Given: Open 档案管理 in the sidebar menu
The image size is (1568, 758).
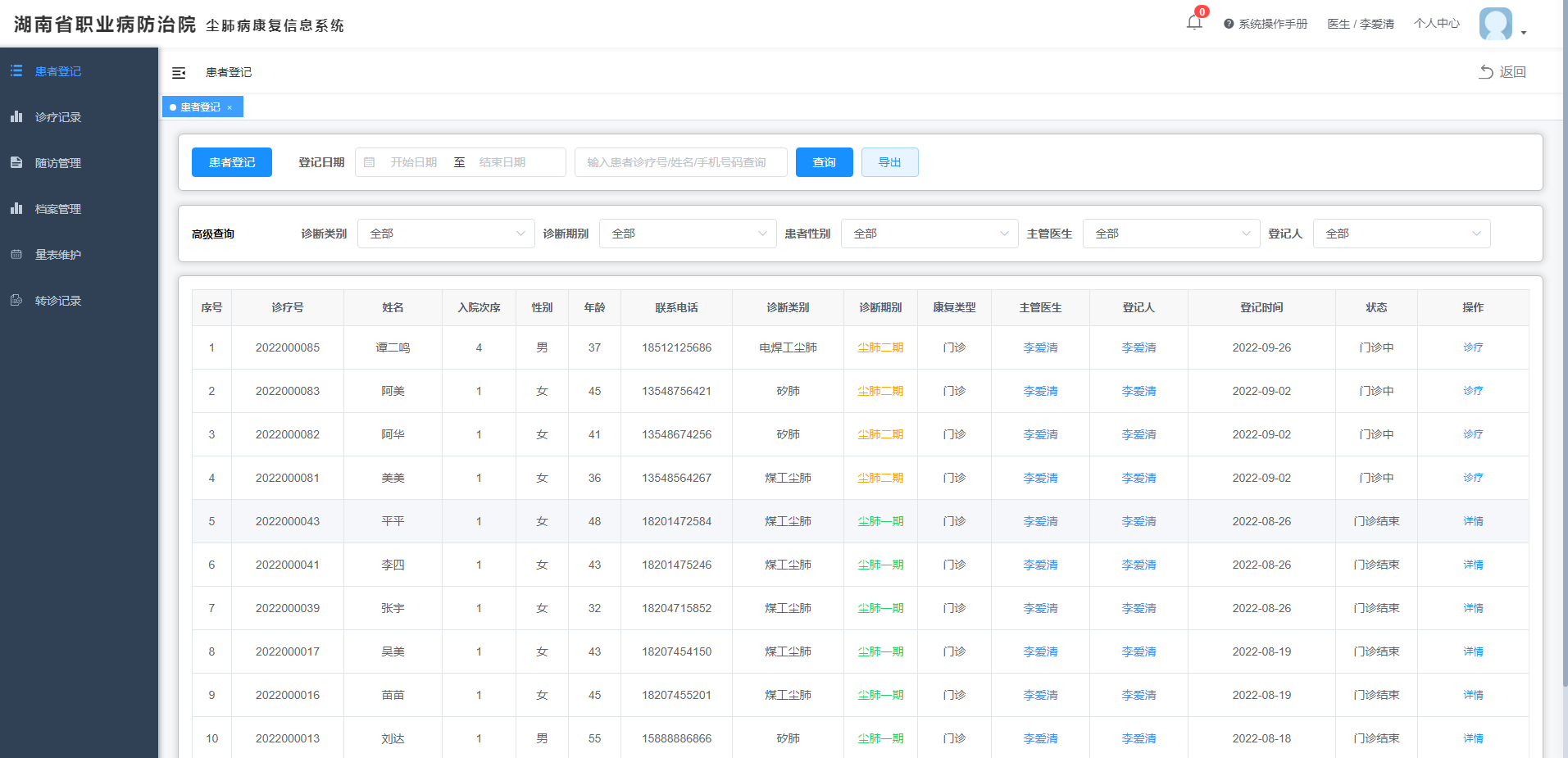Looking at the screenshot, I should (x=79, y=209).
